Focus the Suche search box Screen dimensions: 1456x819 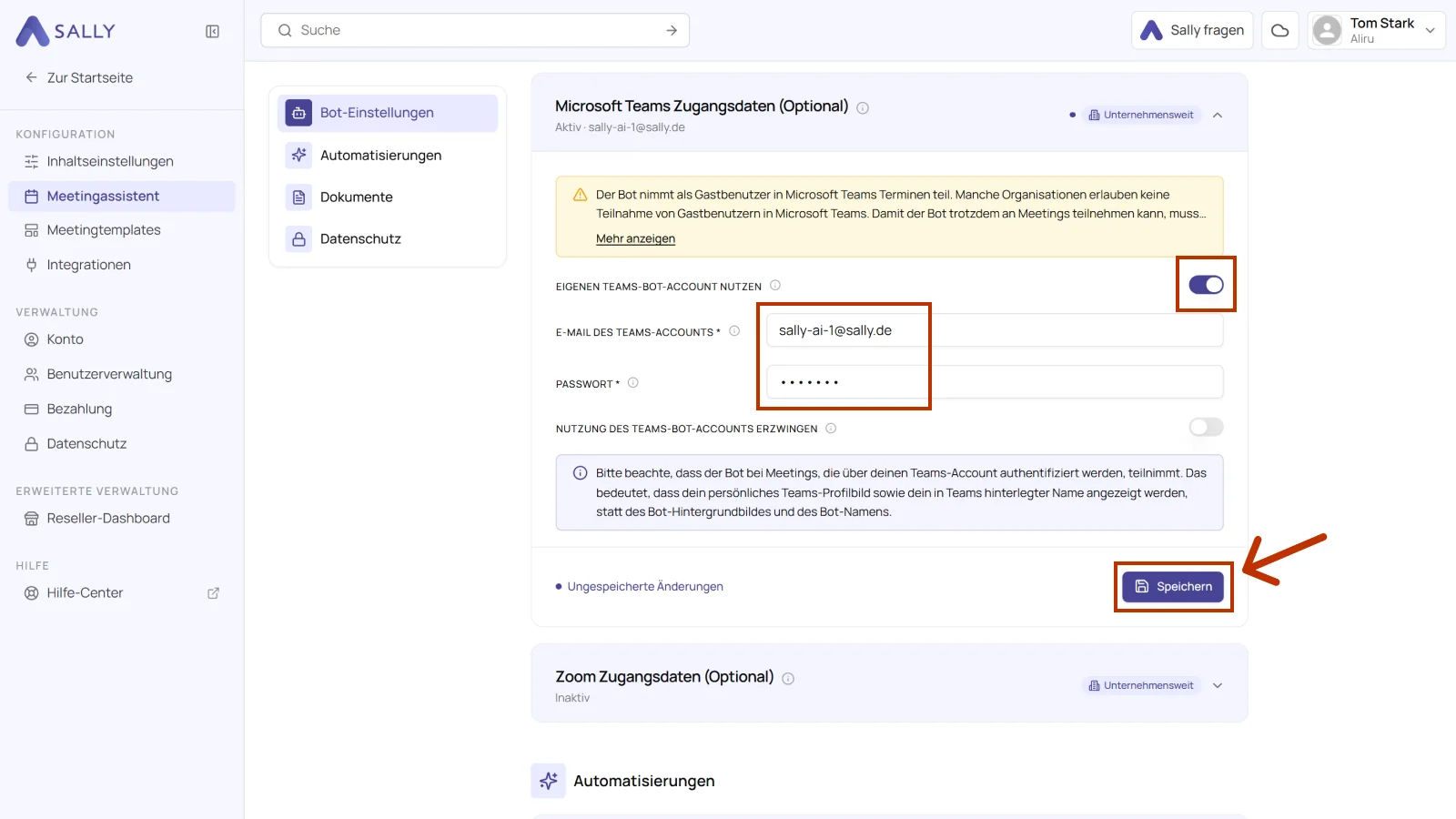click(475, 30)
